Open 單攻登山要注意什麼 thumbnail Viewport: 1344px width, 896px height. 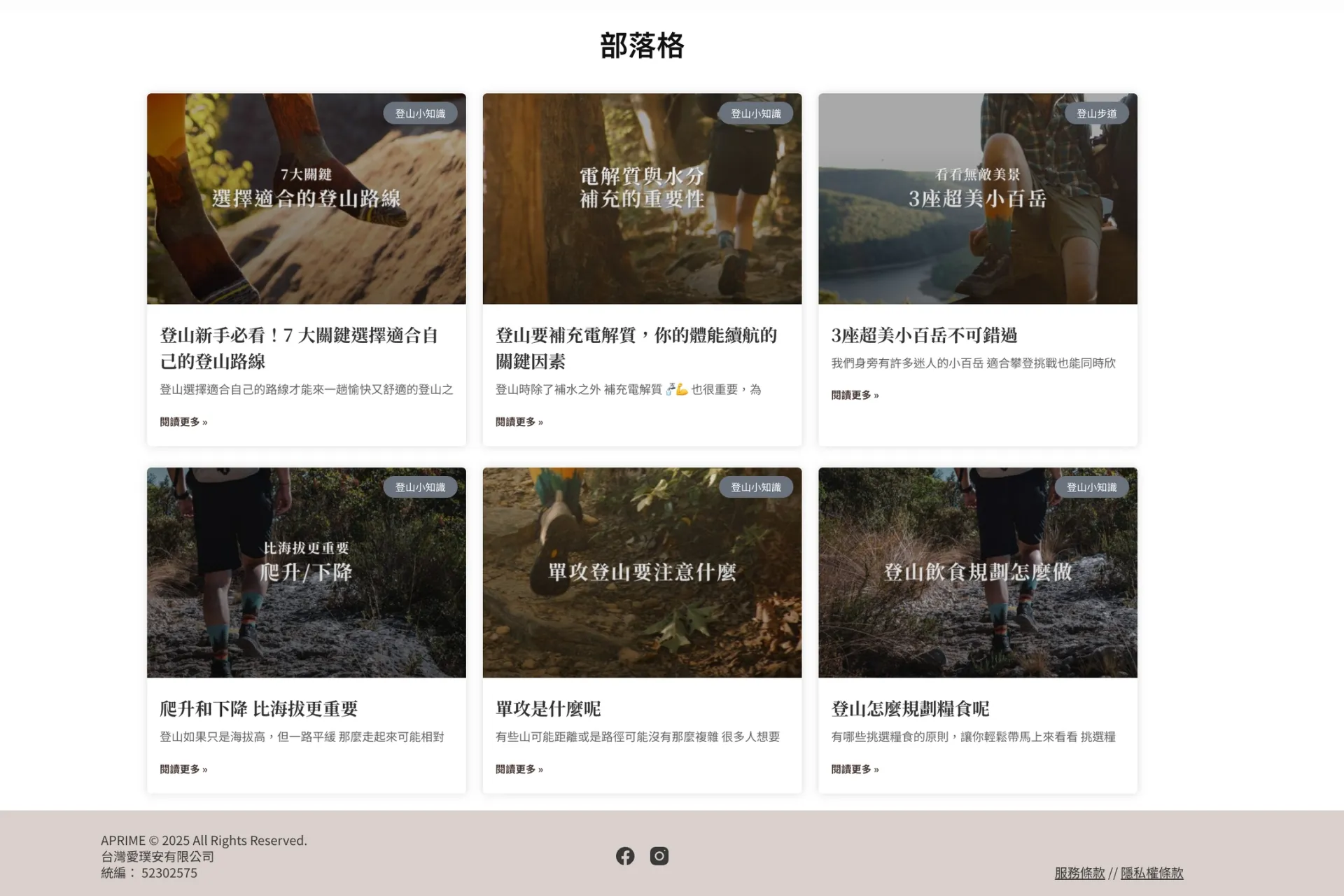(x=642, y=609)
